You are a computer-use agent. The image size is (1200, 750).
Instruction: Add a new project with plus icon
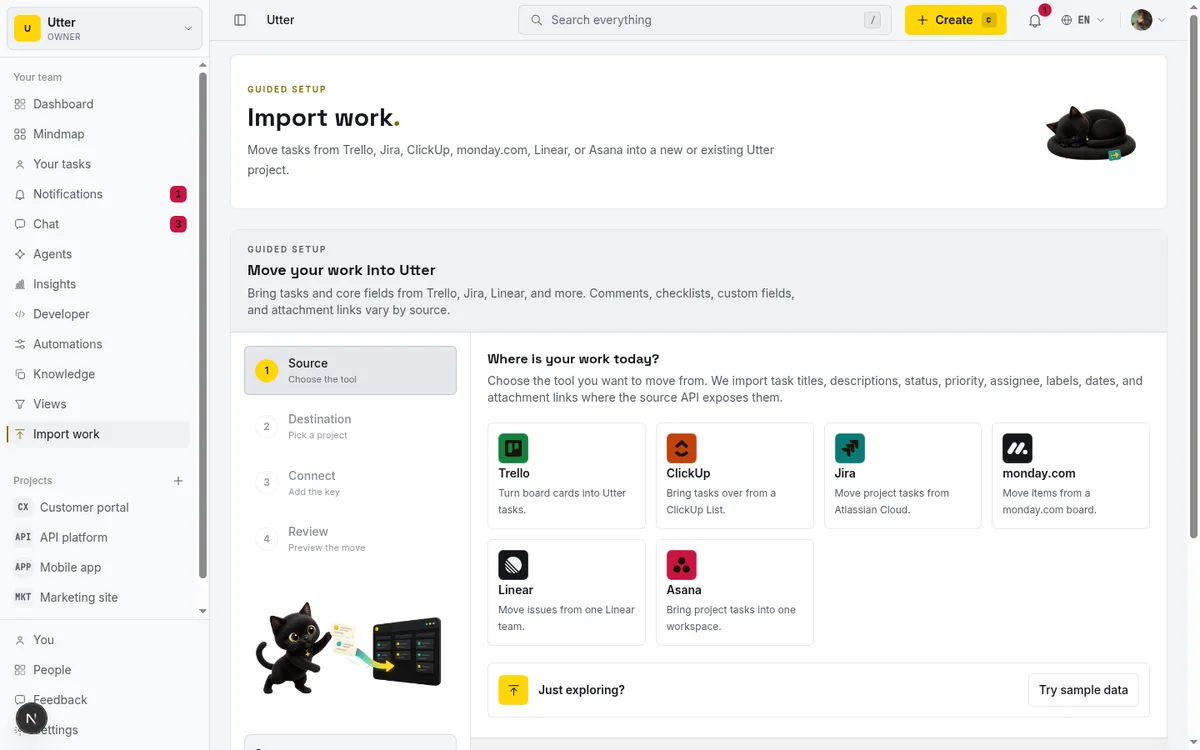(x=178, y=481)
